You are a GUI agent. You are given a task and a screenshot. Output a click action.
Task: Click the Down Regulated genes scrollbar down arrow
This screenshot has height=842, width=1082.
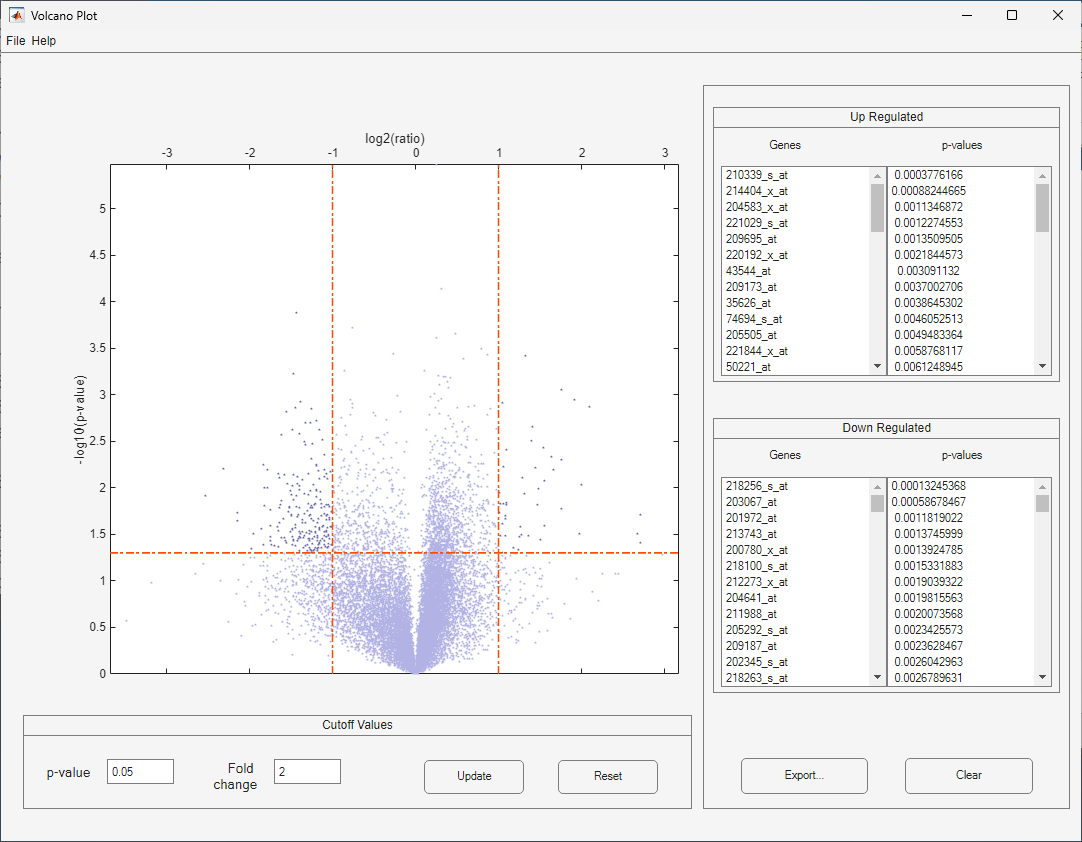click(877, 678)
